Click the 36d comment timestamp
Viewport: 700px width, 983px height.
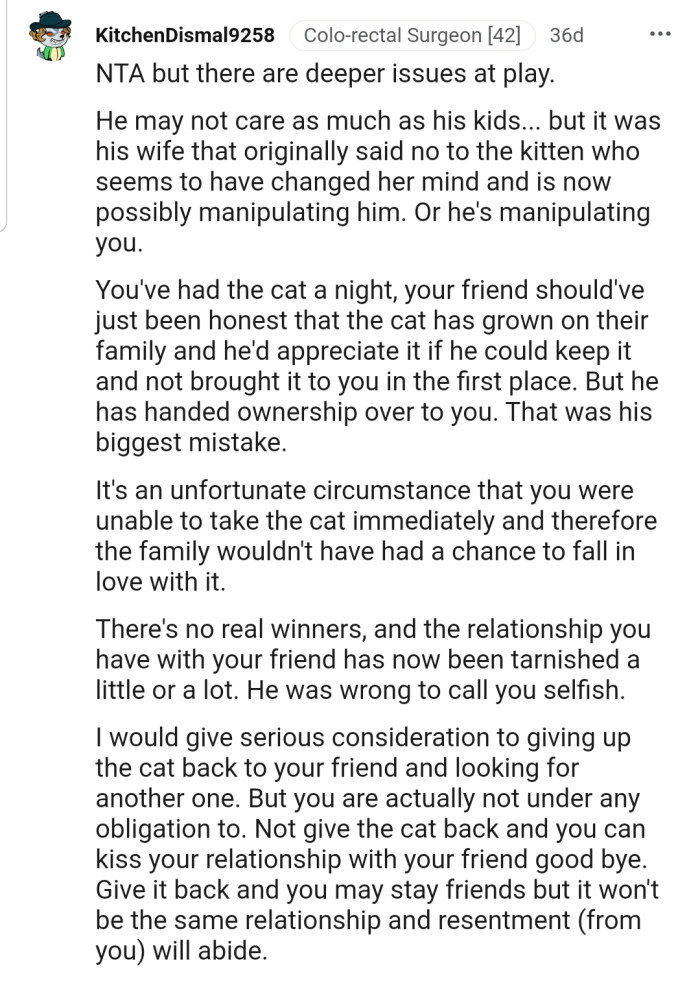566,36
